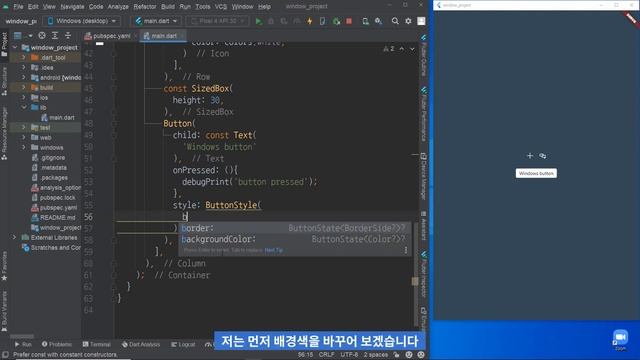This screenshot has width=640, height=360.
Task: Open the Build menu
Action: [x=168, y=7]
